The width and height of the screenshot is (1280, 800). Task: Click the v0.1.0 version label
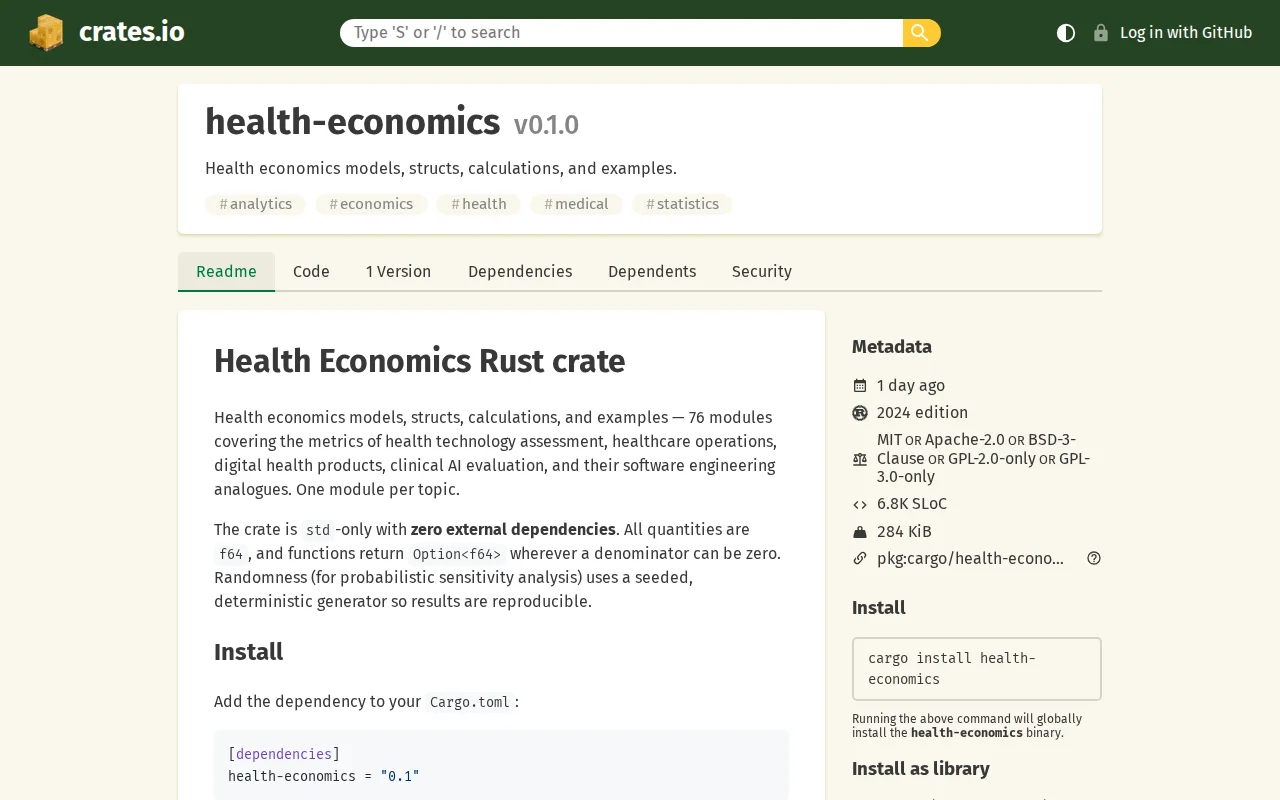point(546,126)
